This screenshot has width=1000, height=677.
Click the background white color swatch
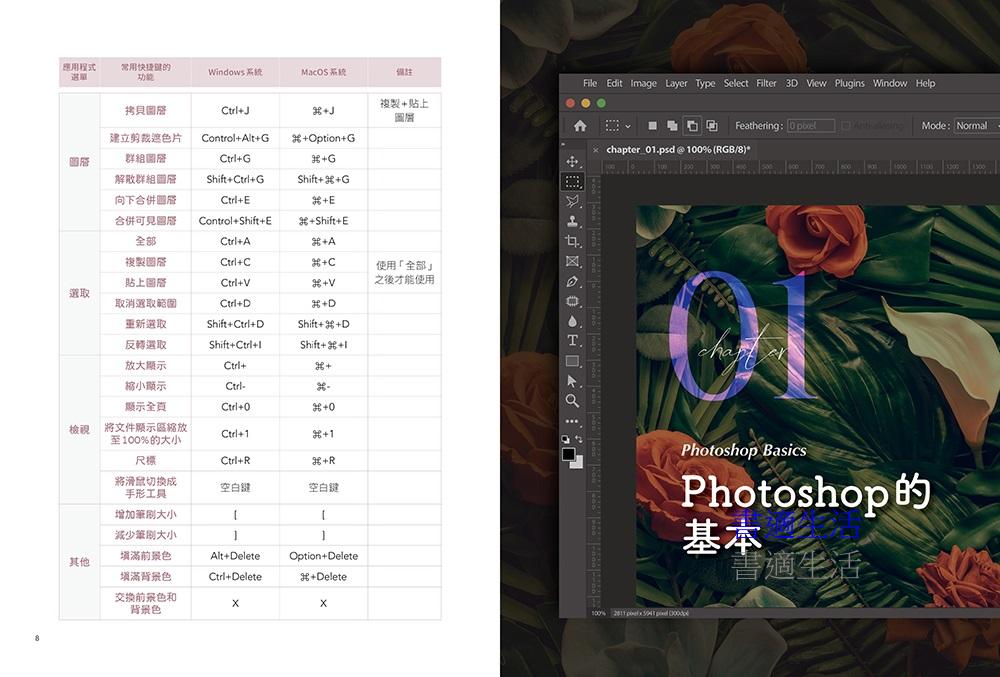[x=578, y=463]
